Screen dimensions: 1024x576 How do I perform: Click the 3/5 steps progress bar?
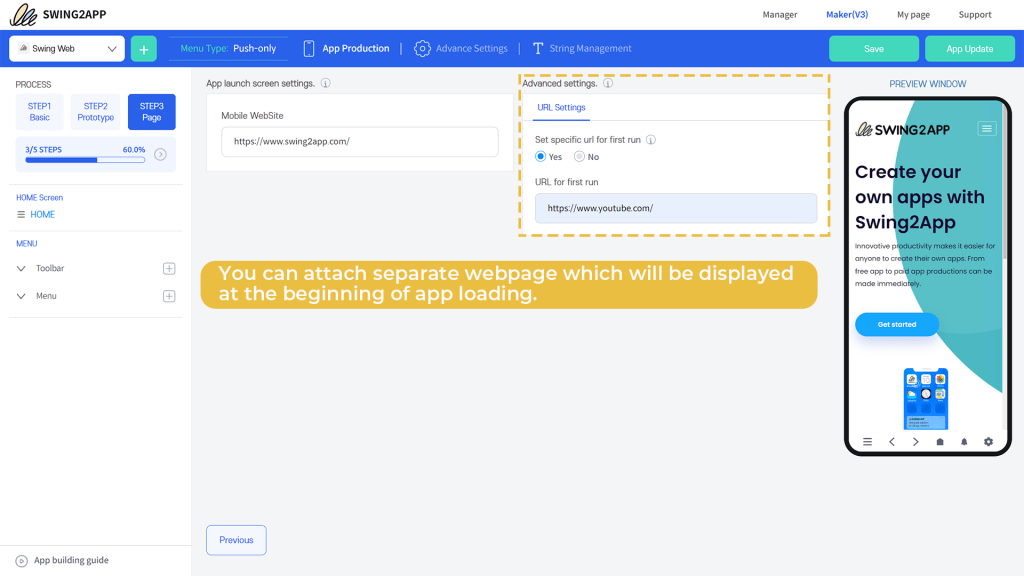click(85, 160)
